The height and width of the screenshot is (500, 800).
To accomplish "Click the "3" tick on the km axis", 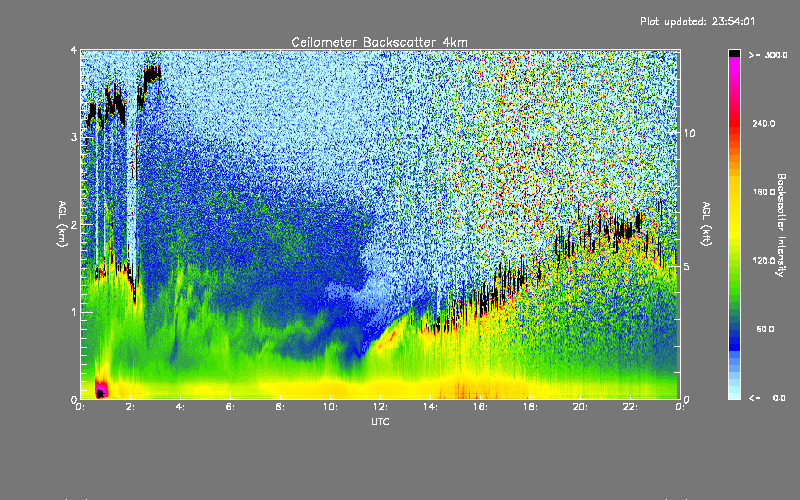I will click(74, 137).
